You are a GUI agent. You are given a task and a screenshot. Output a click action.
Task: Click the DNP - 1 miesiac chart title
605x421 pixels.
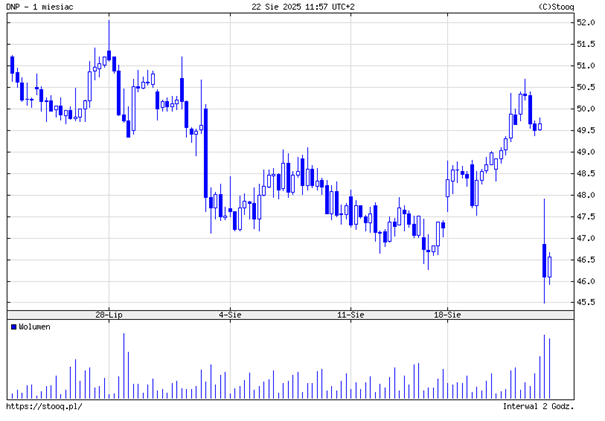coord(42,7)
